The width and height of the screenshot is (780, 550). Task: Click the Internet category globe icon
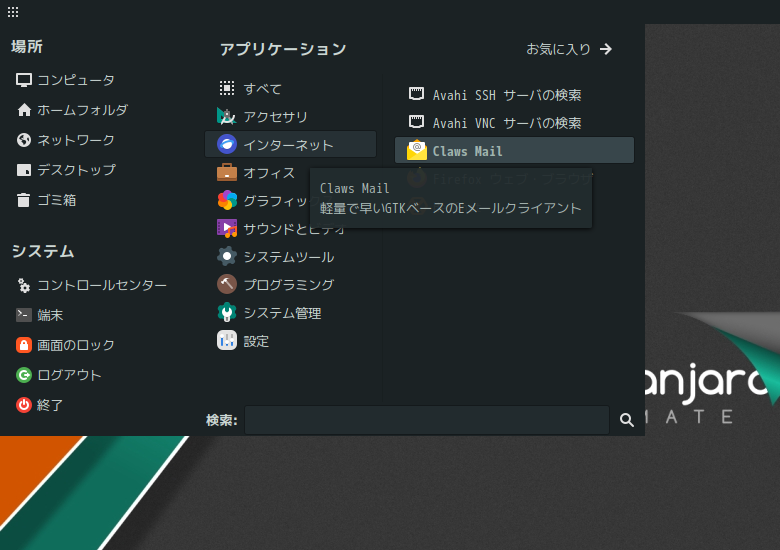227,144
